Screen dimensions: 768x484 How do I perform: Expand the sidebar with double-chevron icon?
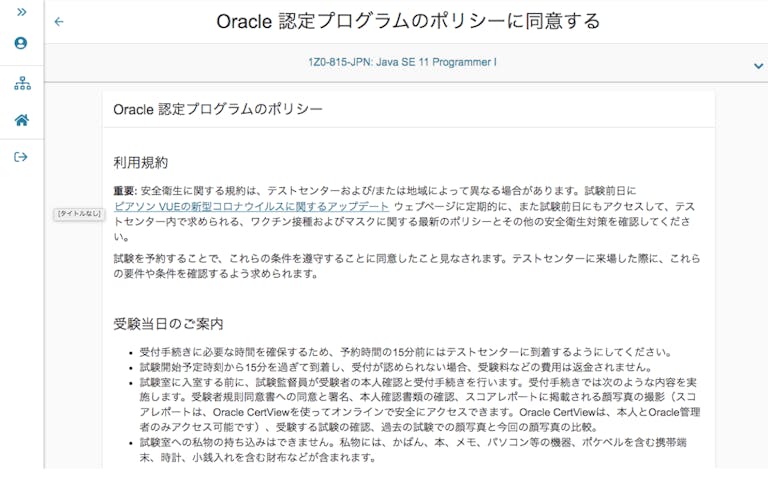click(x=22, y=12)
